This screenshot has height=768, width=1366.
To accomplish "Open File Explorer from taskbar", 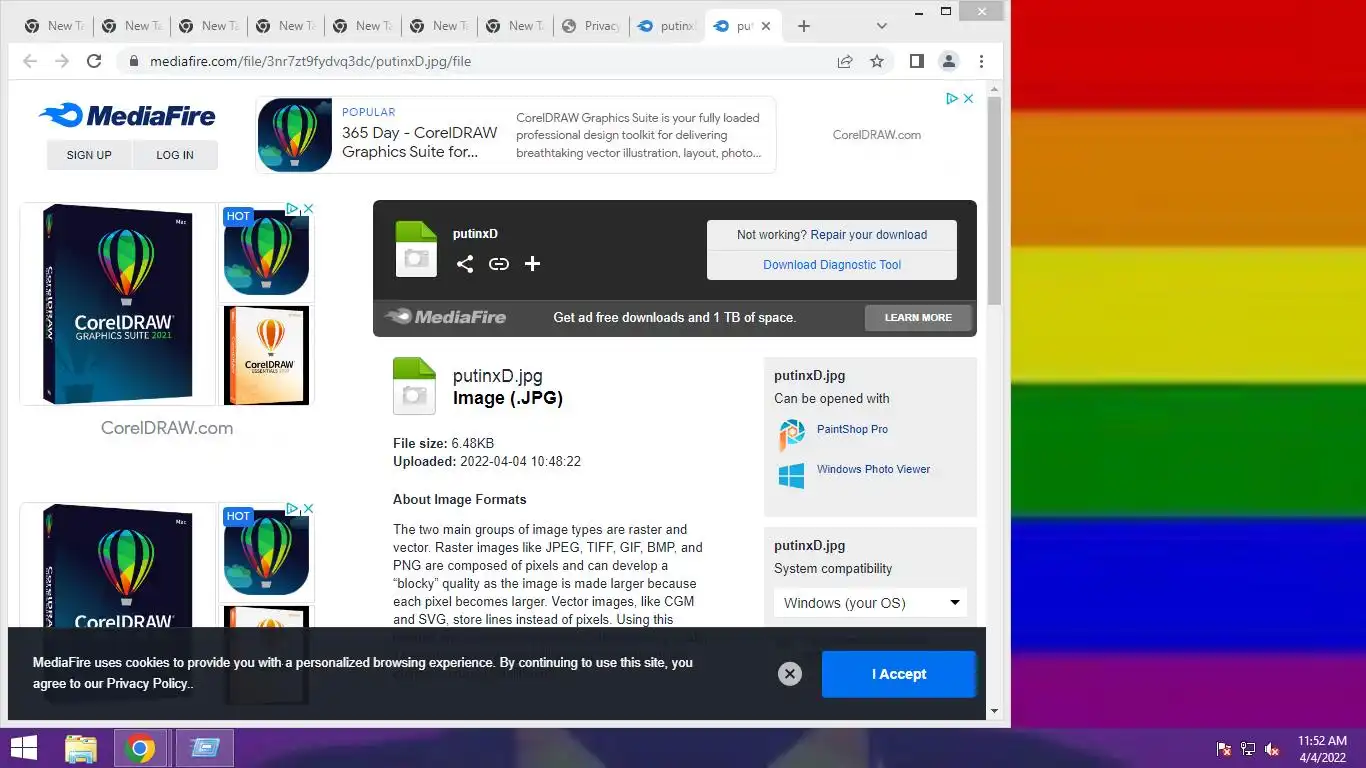I will point(81,748).
